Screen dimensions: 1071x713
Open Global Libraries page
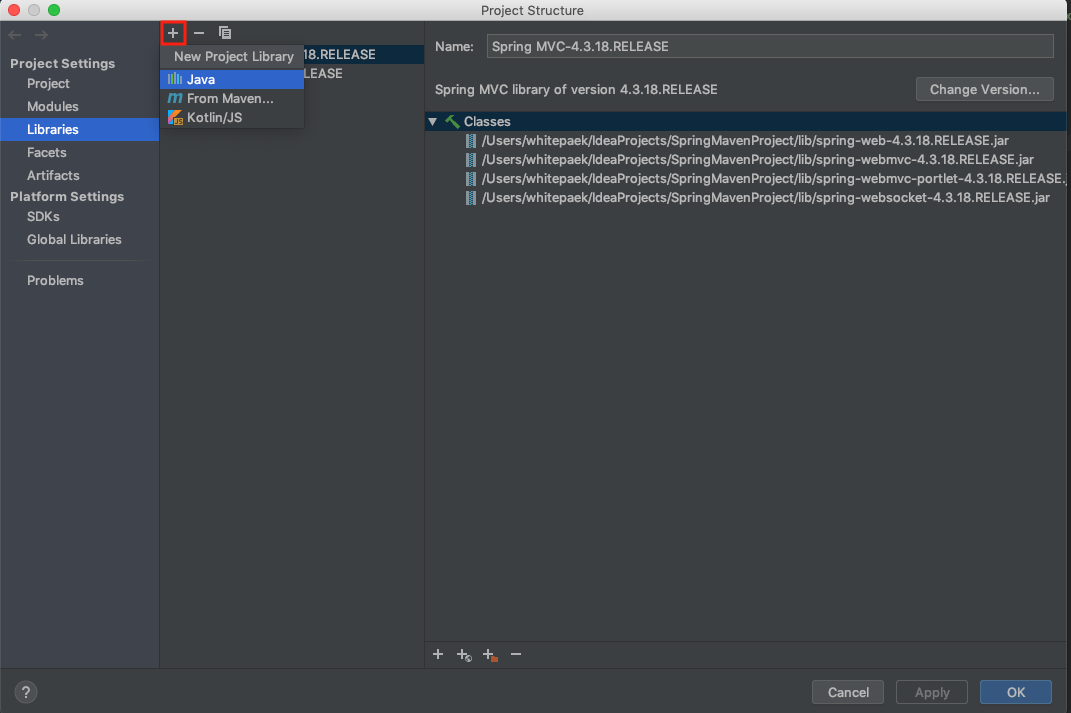coord(74,240)
